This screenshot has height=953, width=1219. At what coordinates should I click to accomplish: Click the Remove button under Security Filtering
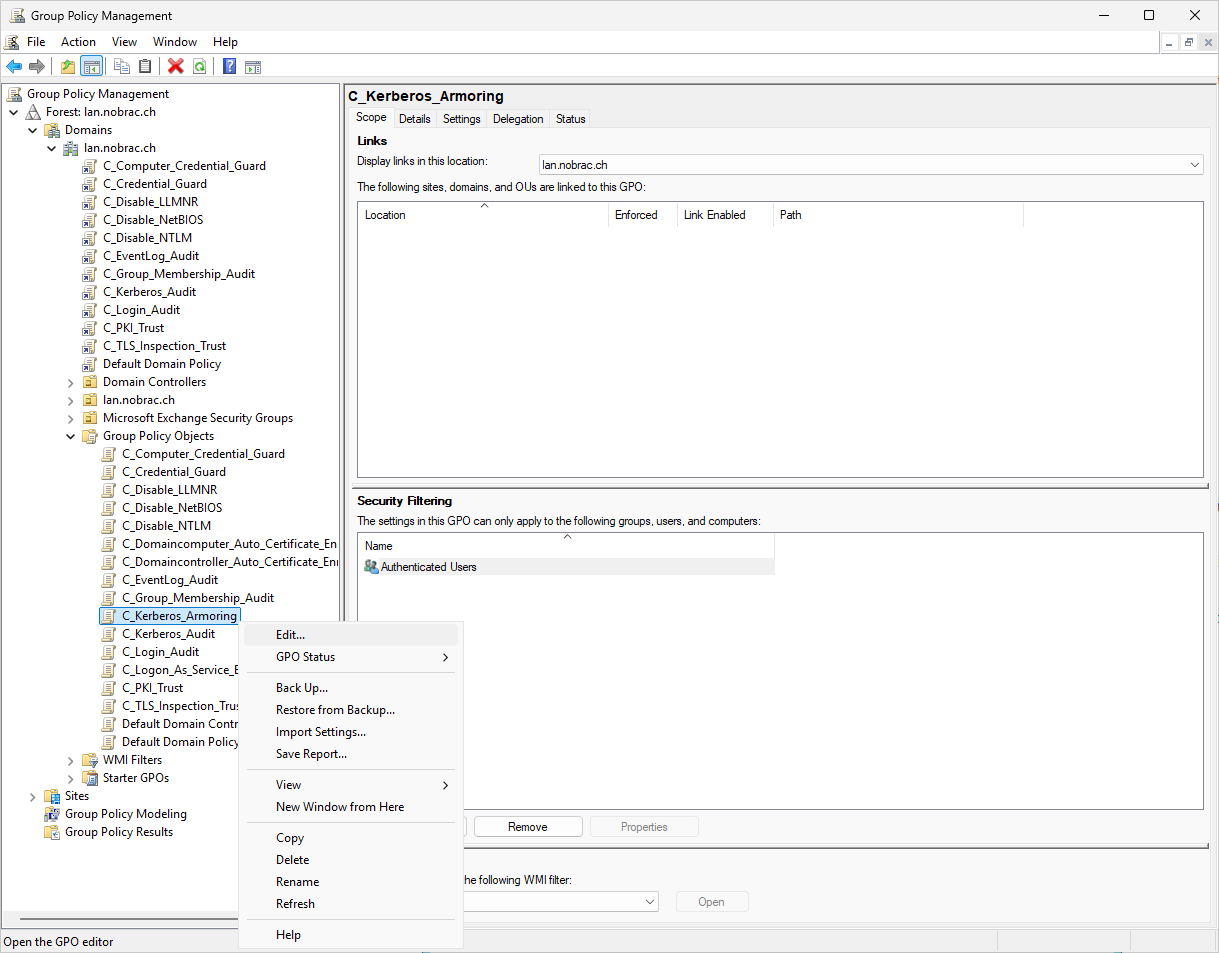point(528,827)
